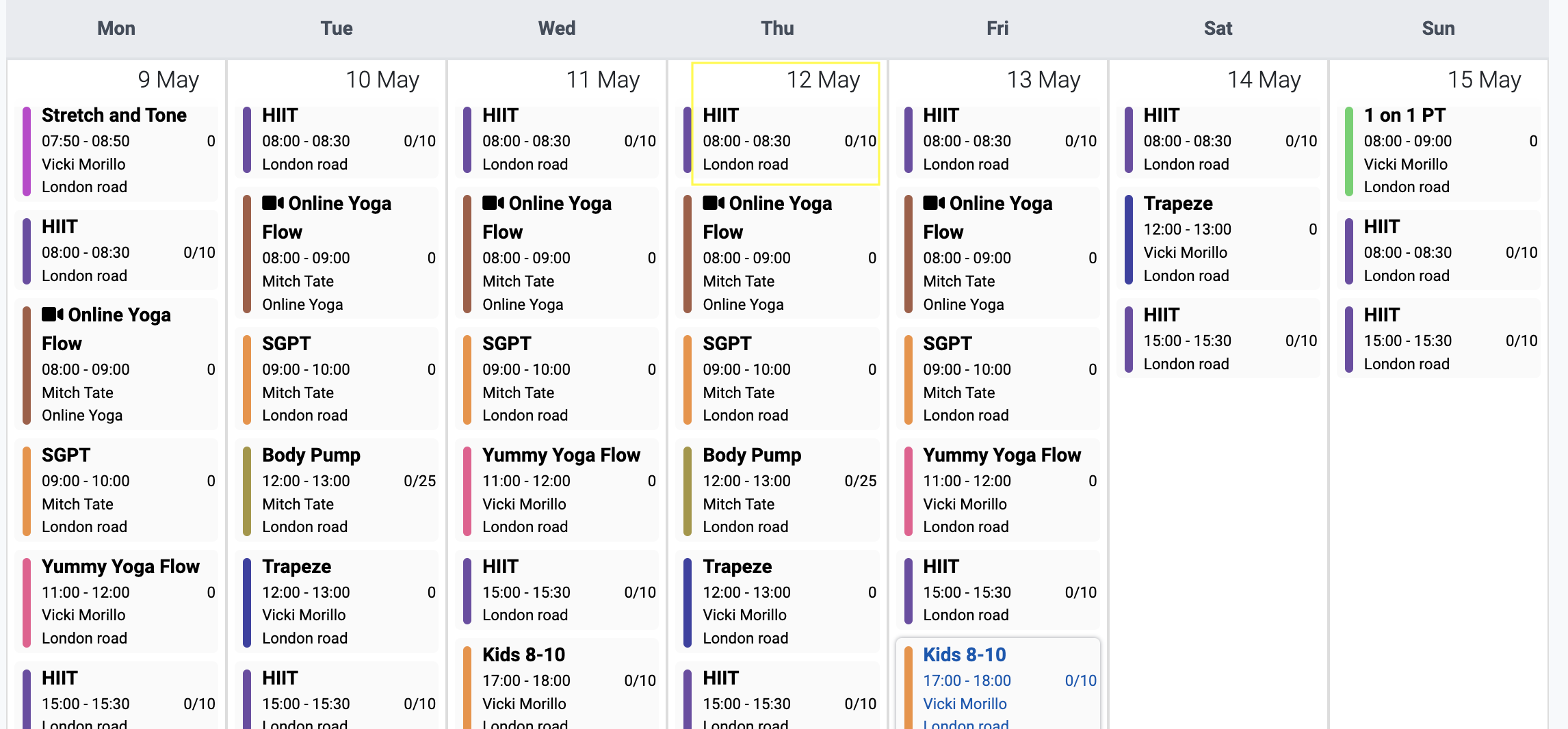
Task: Click the 15 May date label
Action: coord(1483,80)
